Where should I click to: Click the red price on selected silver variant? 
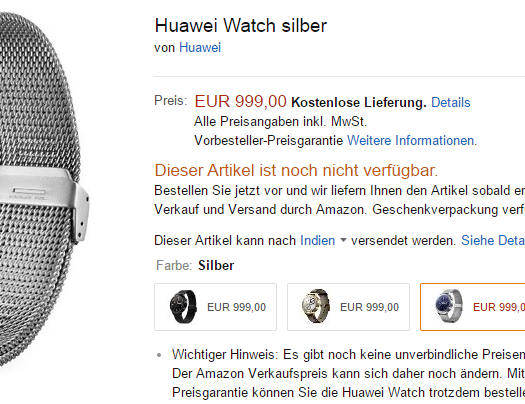pyautogui.click(x=499, y=307)
